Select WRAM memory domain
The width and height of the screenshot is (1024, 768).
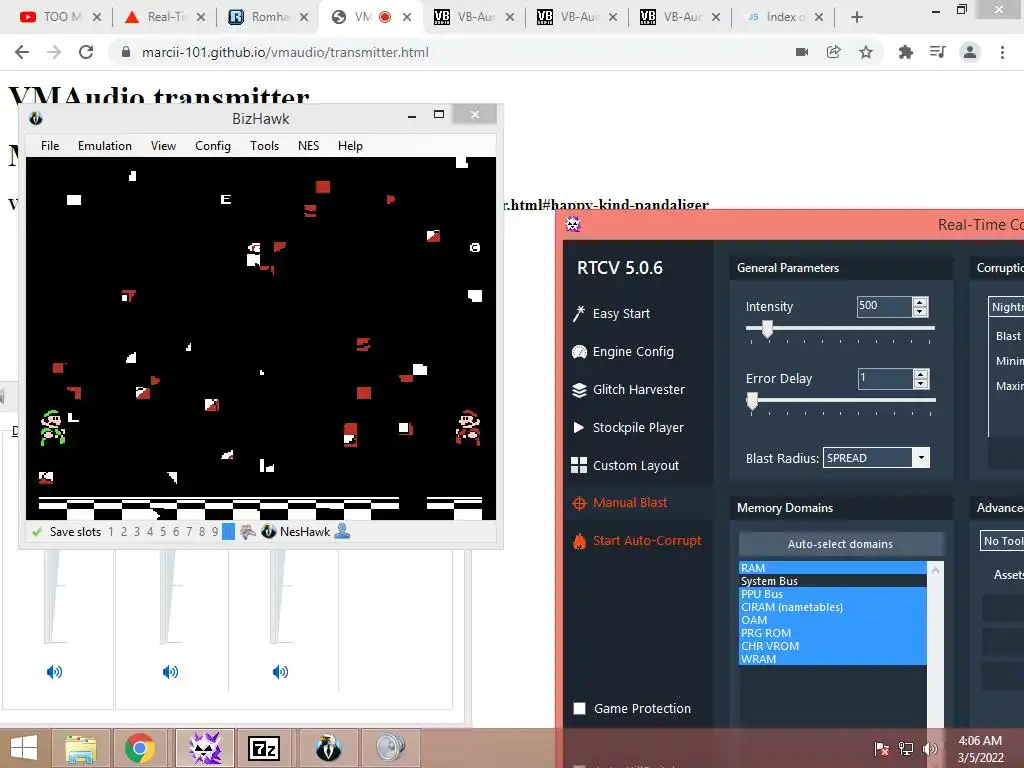[x=833, y=659]
